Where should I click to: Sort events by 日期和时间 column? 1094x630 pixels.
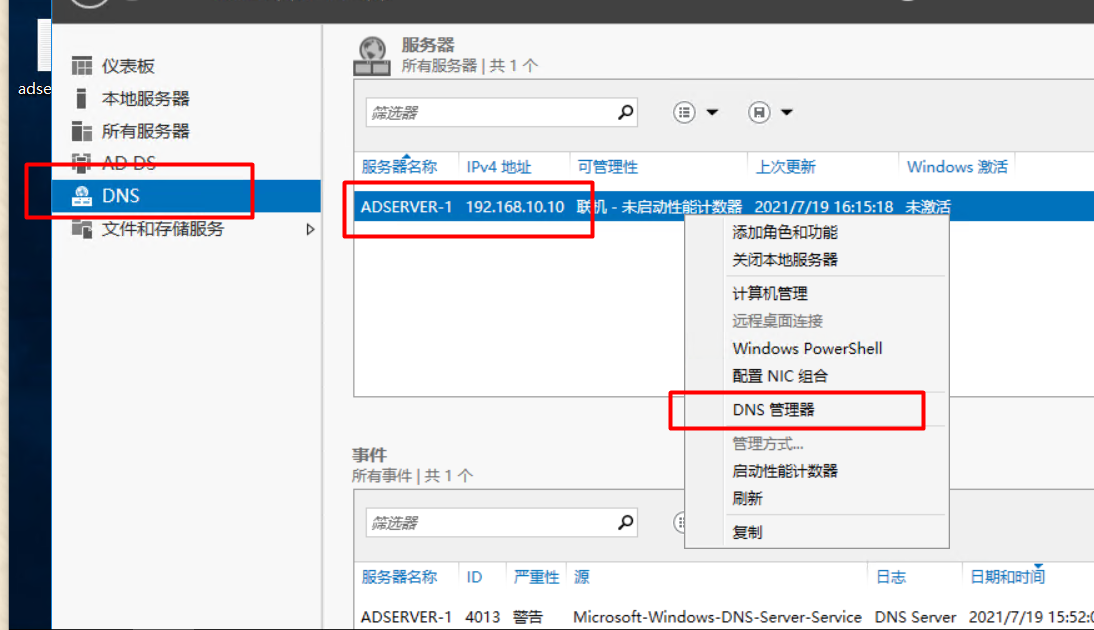[1007, 577]
